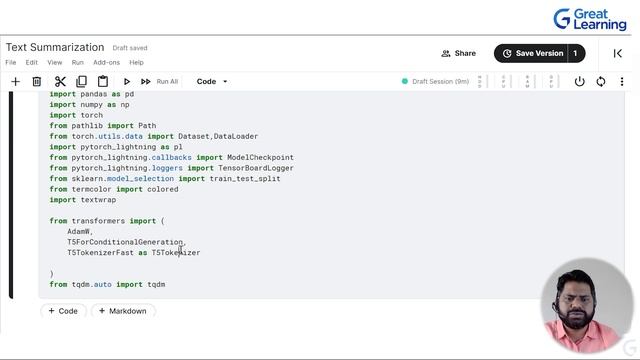This screenshot has height=360, width=640.
Task: Open the File menu
Action: (x=11, y=62)
